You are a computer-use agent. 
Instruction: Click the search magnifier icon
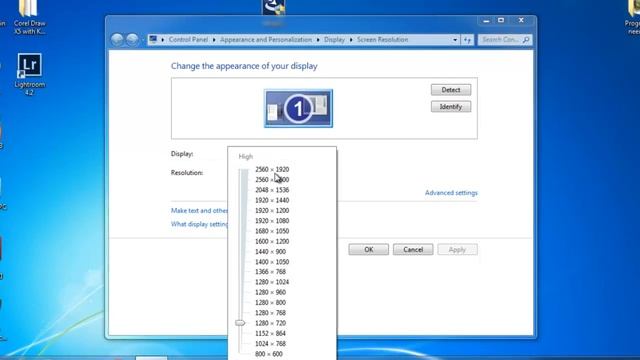[526, 40]
